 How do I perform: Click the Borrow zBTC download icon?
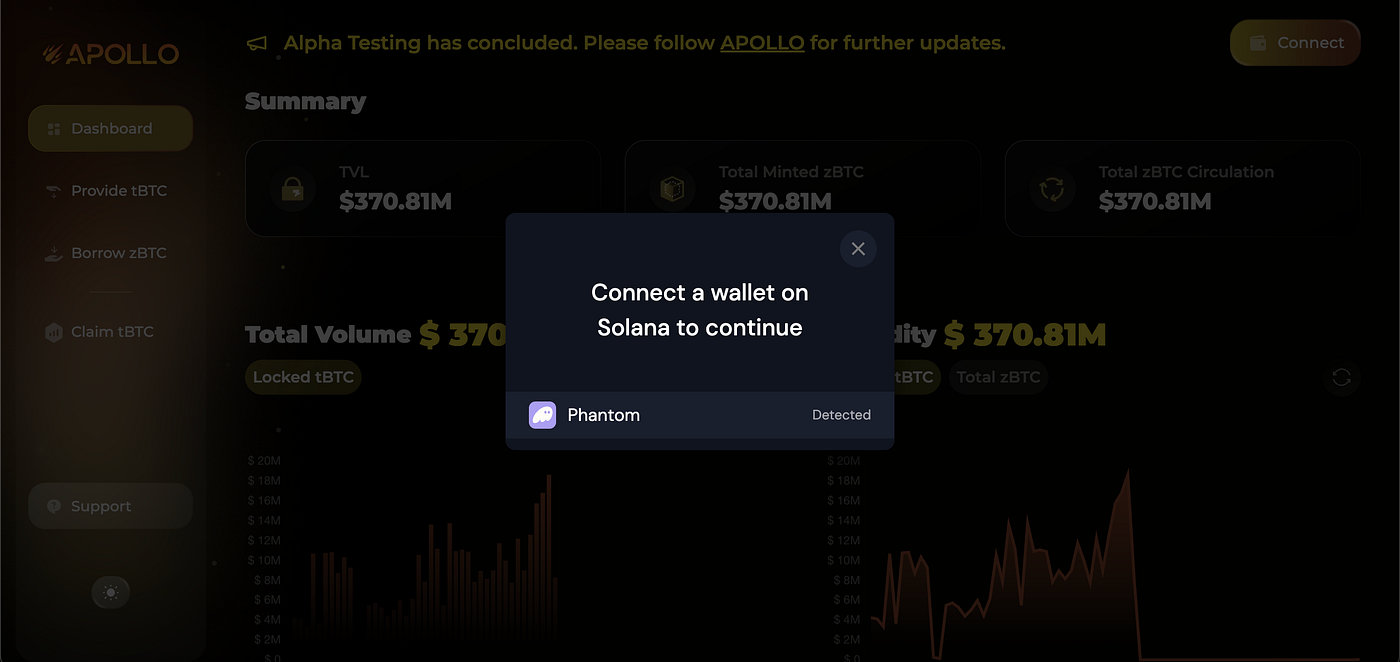(x=52, y=253)
